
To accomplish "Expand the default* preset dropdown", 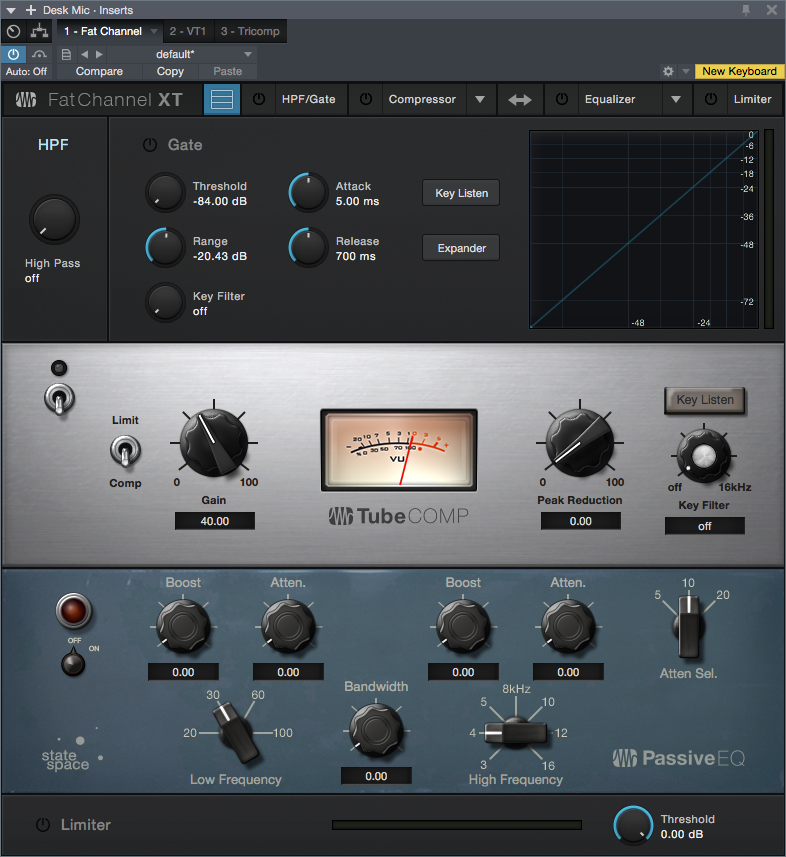I will tap(248, 54).
